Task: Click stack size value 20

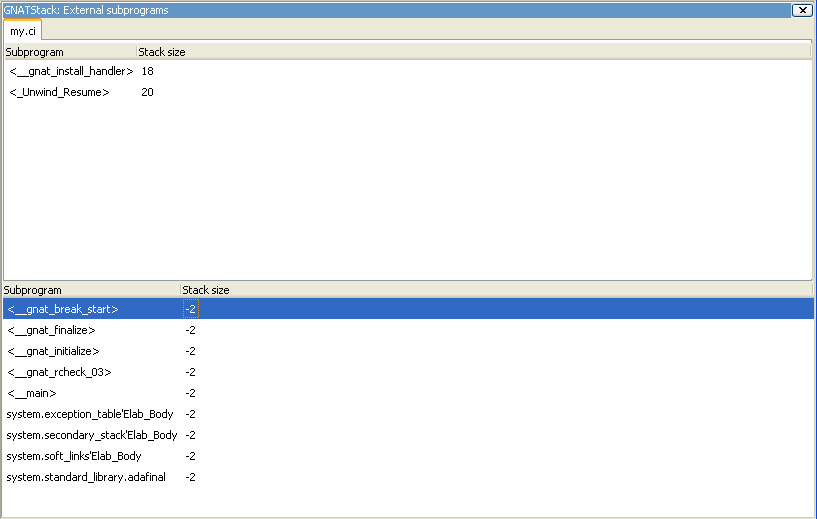Action: pyautogui.click(x=147, y=92)
